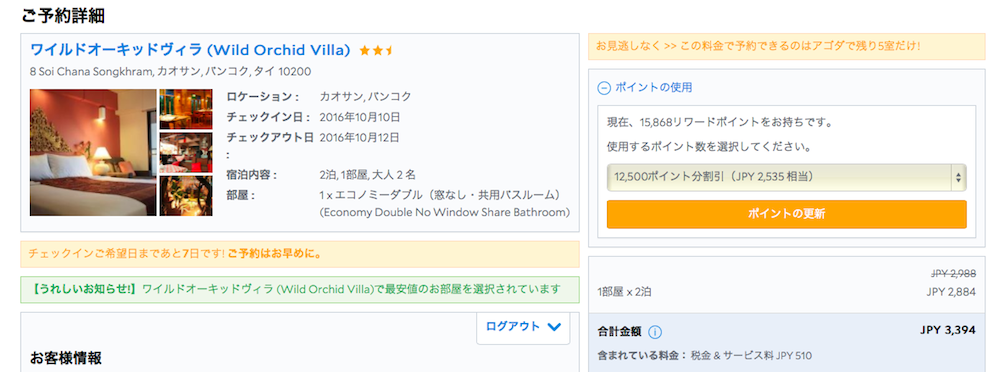Image resolution: width=1000 pixels, height=372 pixels.
Task: Open the ワイルドオーキッドヴィラ (Wild Orchid Villa) hotel link
Action: [x=190, y=50]
